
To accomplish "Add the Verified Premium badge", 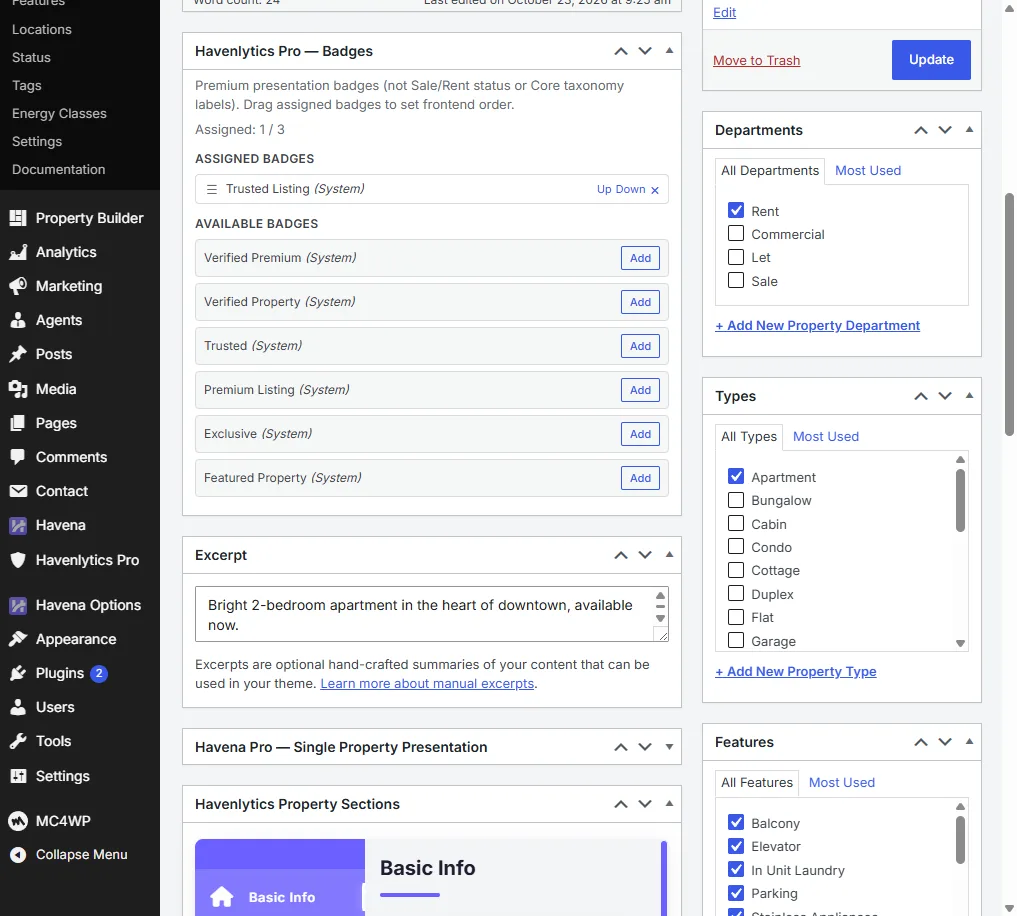I will (x=640, y=258).
